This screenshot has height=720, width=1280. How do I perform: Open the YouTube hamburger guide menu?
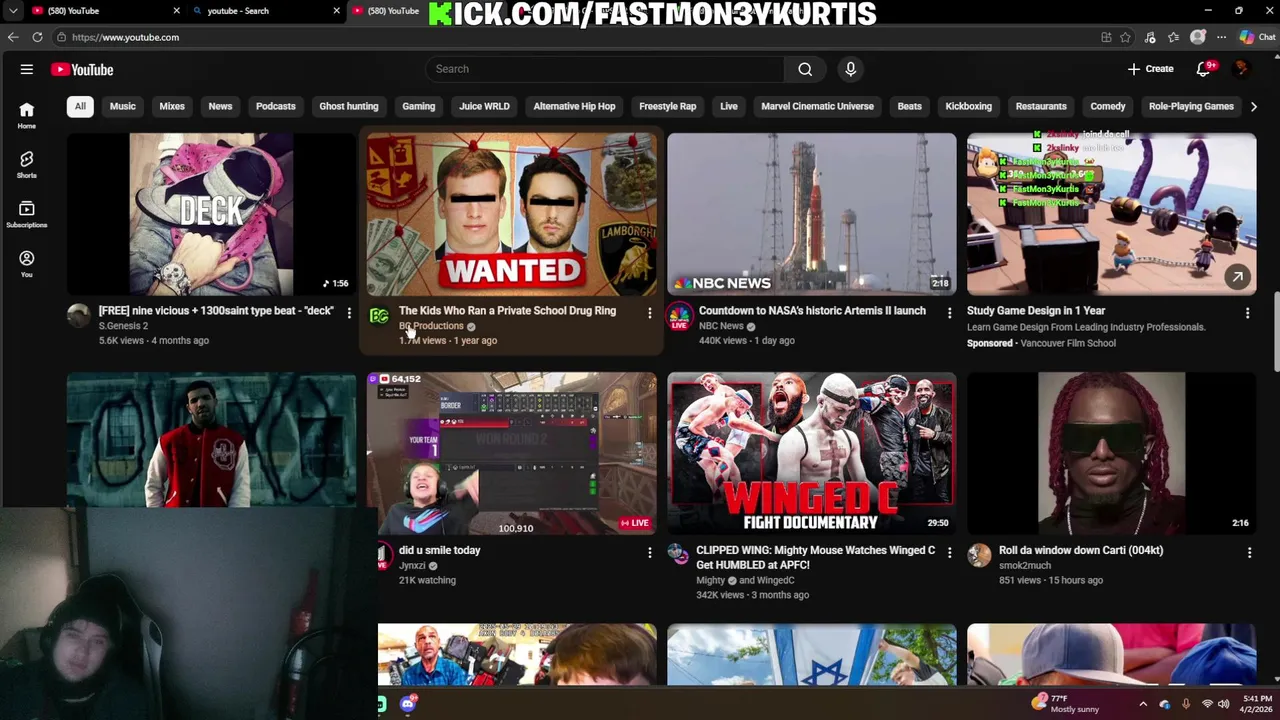pos(27,69)
